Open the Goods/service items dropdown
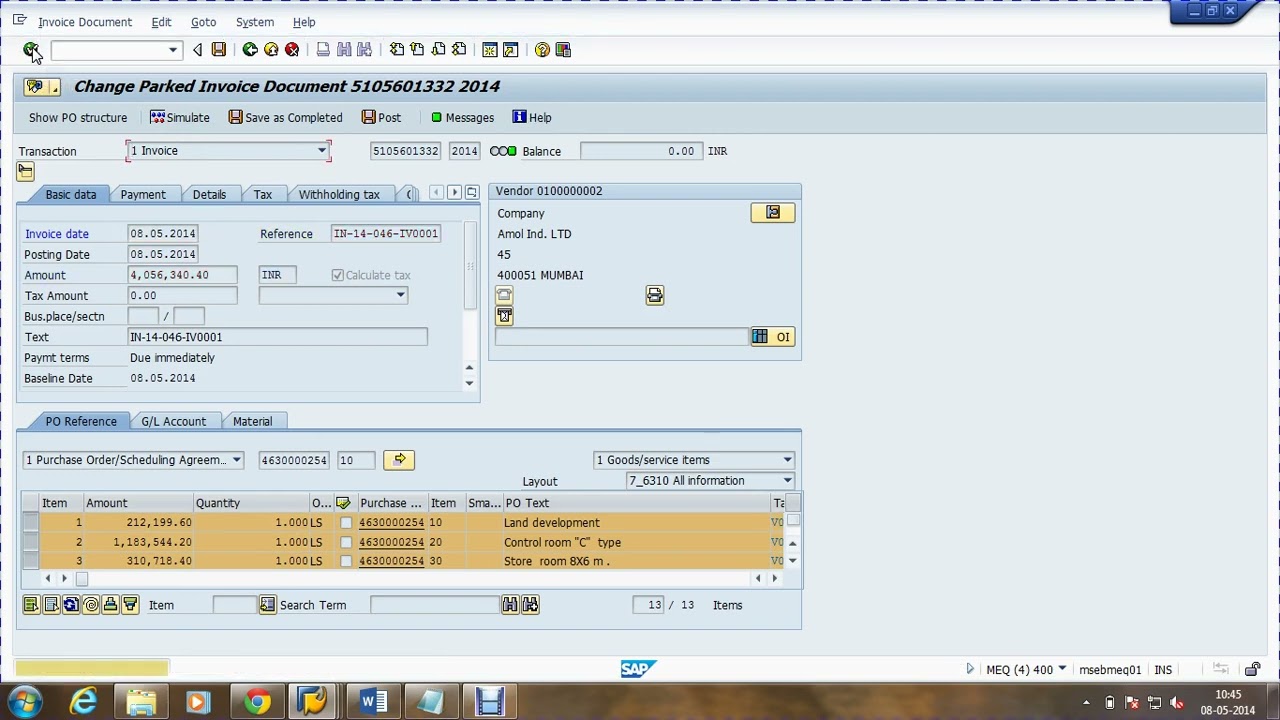 (x=787, y=460)
